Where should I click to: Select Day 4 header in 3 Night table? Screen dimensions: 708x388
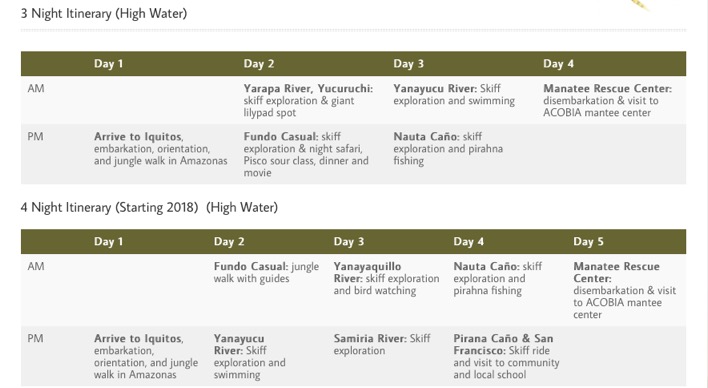(x=559, y=64)
